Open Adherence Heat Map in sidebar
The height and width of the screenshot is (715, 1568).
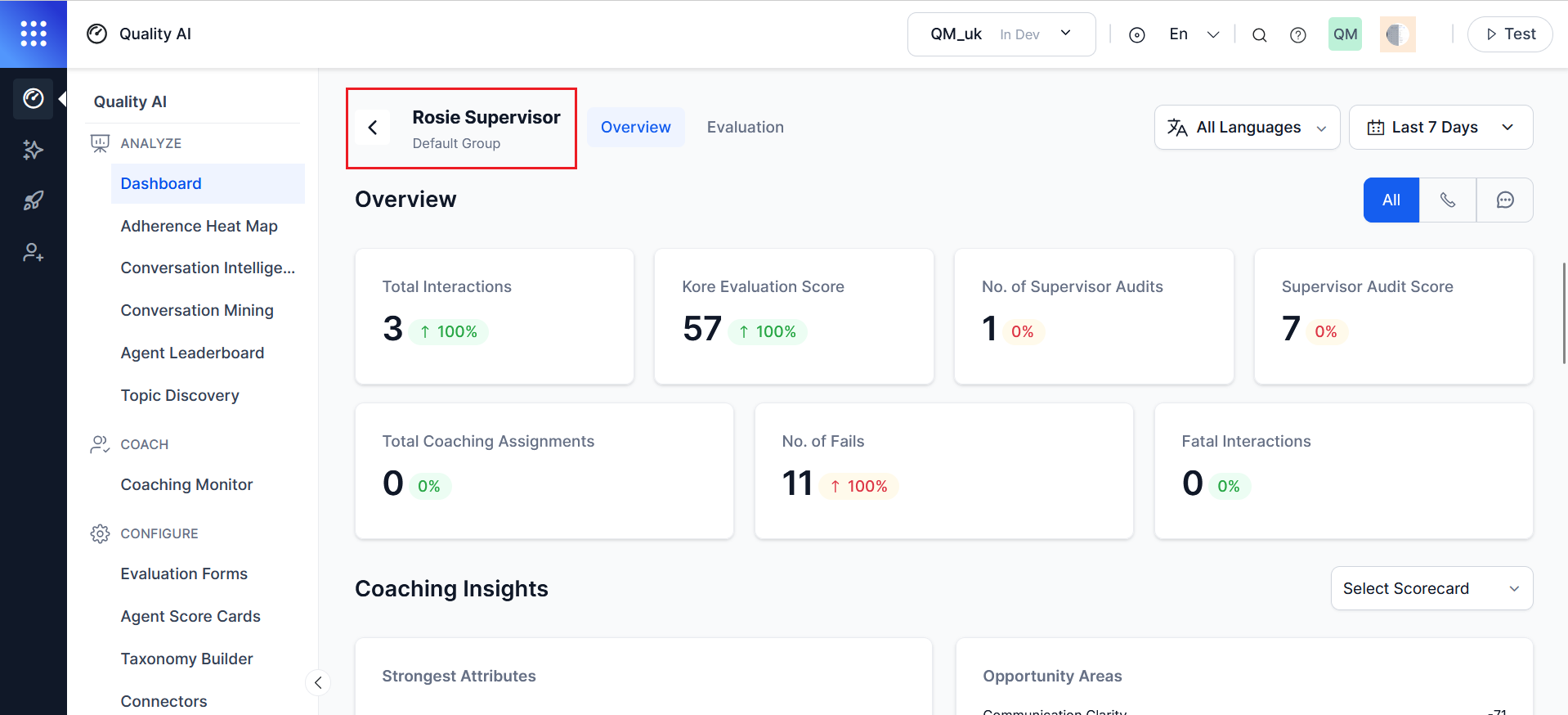(199, 226)
